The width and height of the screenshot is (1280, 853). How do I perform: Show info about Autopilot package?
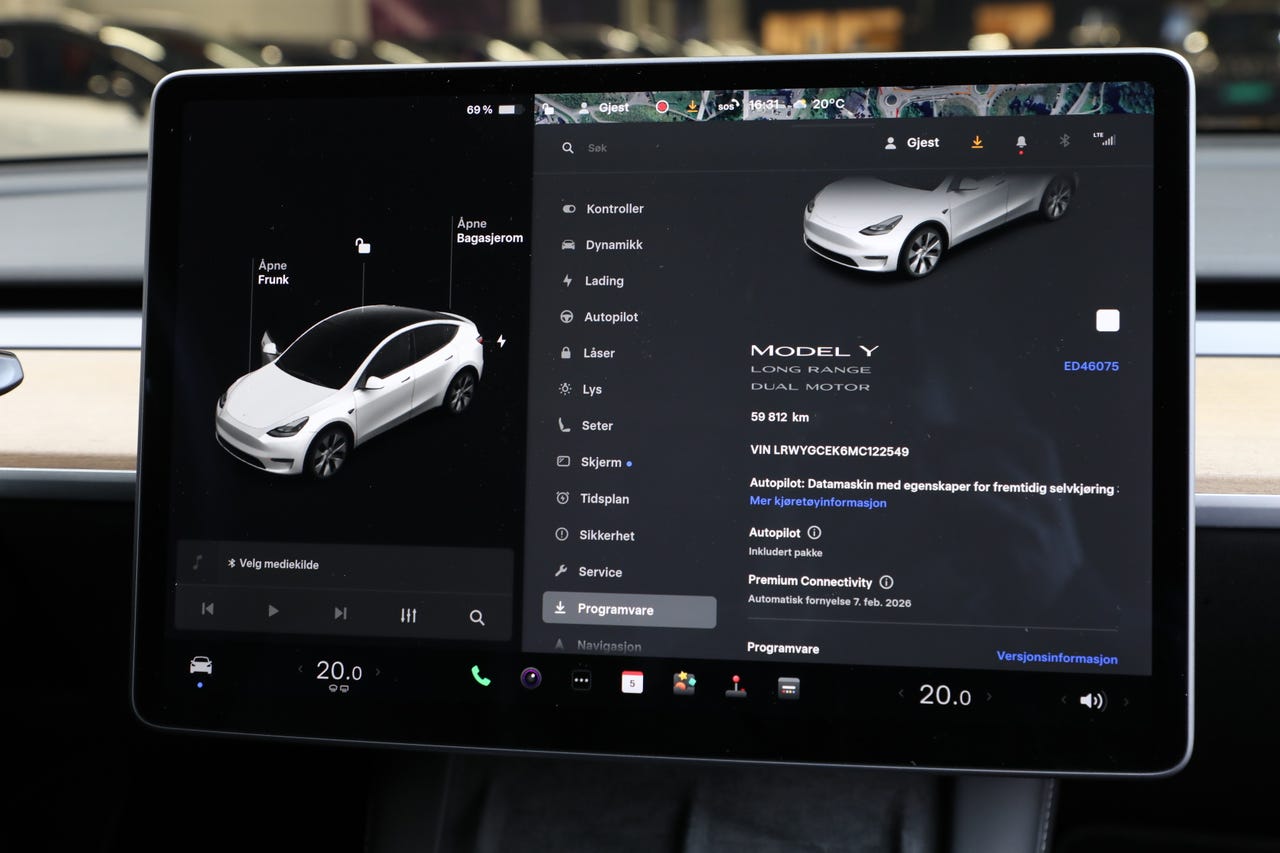coord(814,533)
